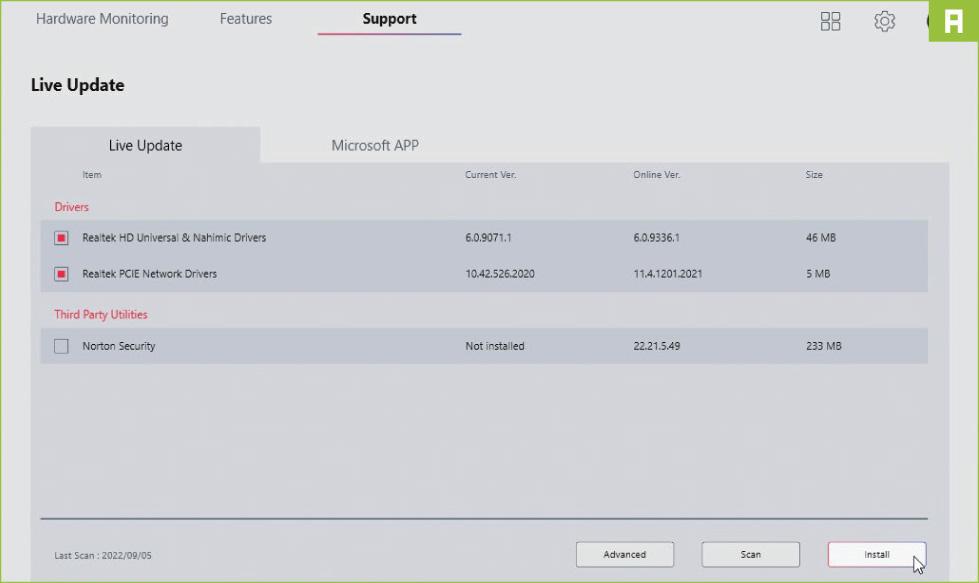Image resolution: width=979 pixels, height=583 pixels.
Task: Switch to Hardware Monitoring tab
Action: [102, 19]
